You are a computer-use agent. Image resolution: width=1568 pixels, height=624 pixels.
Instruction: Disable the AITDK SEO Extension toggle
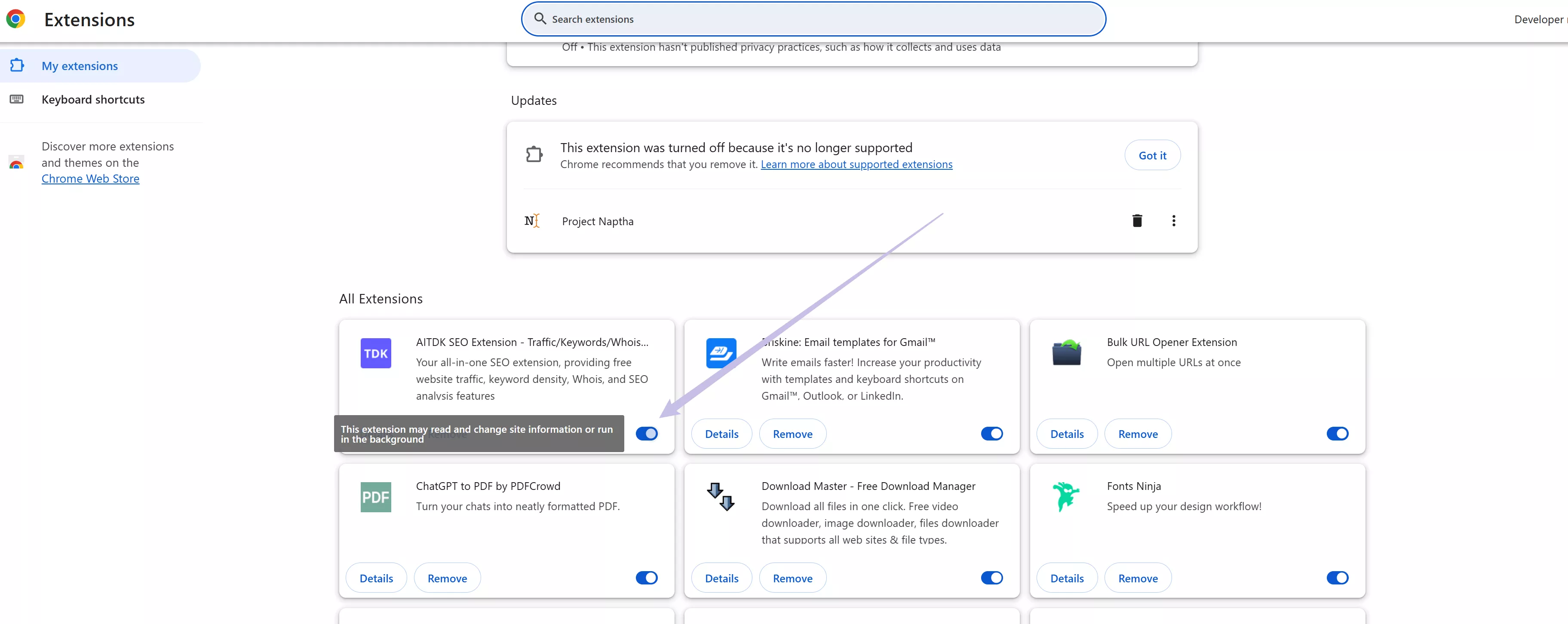click(x=647, y=434)
